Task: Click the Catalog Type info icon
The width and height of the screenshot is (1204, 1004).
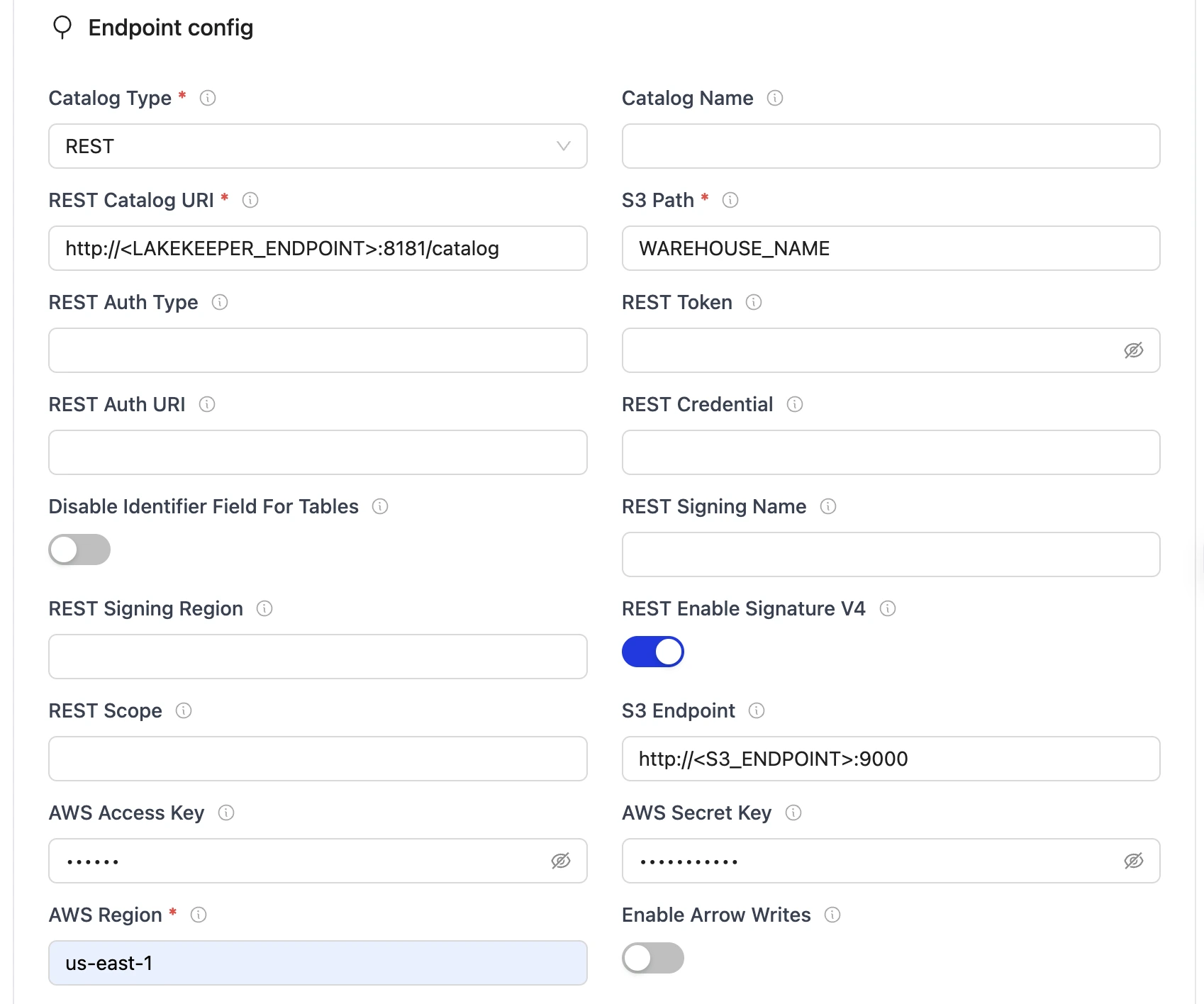Action: pyautogui.click(x=208, y=98)
